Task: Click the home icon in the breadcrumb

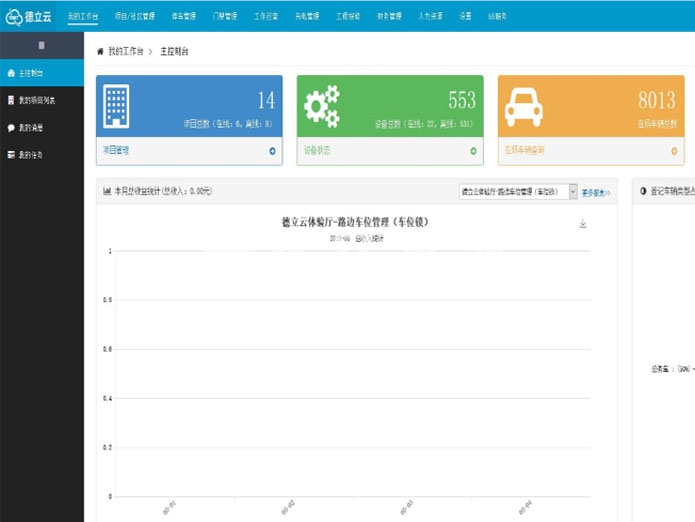Action: point(100,51)
